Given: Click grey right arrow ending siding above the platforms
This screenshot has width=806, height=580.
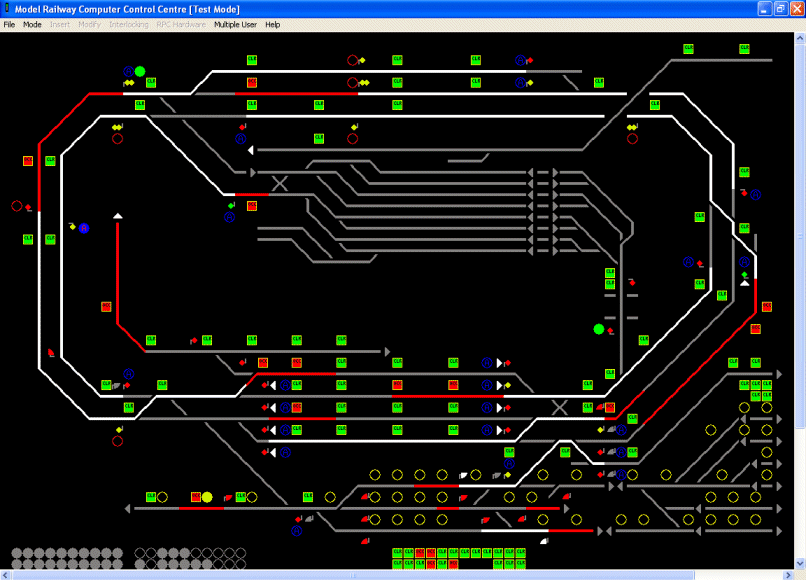Looking at the screenshot, I should tap(387, 352).
